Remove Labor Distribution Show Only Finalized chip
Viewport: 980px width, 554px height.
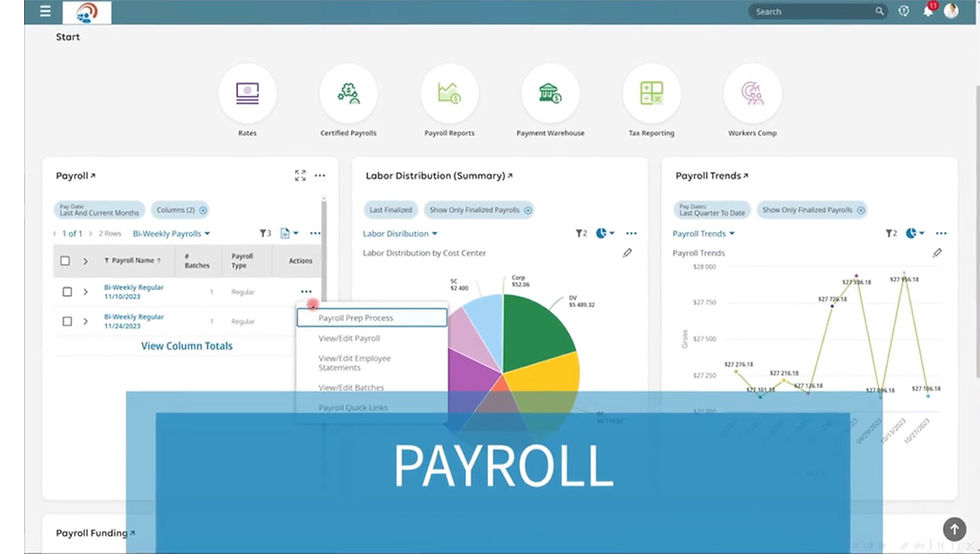(528, 210)
